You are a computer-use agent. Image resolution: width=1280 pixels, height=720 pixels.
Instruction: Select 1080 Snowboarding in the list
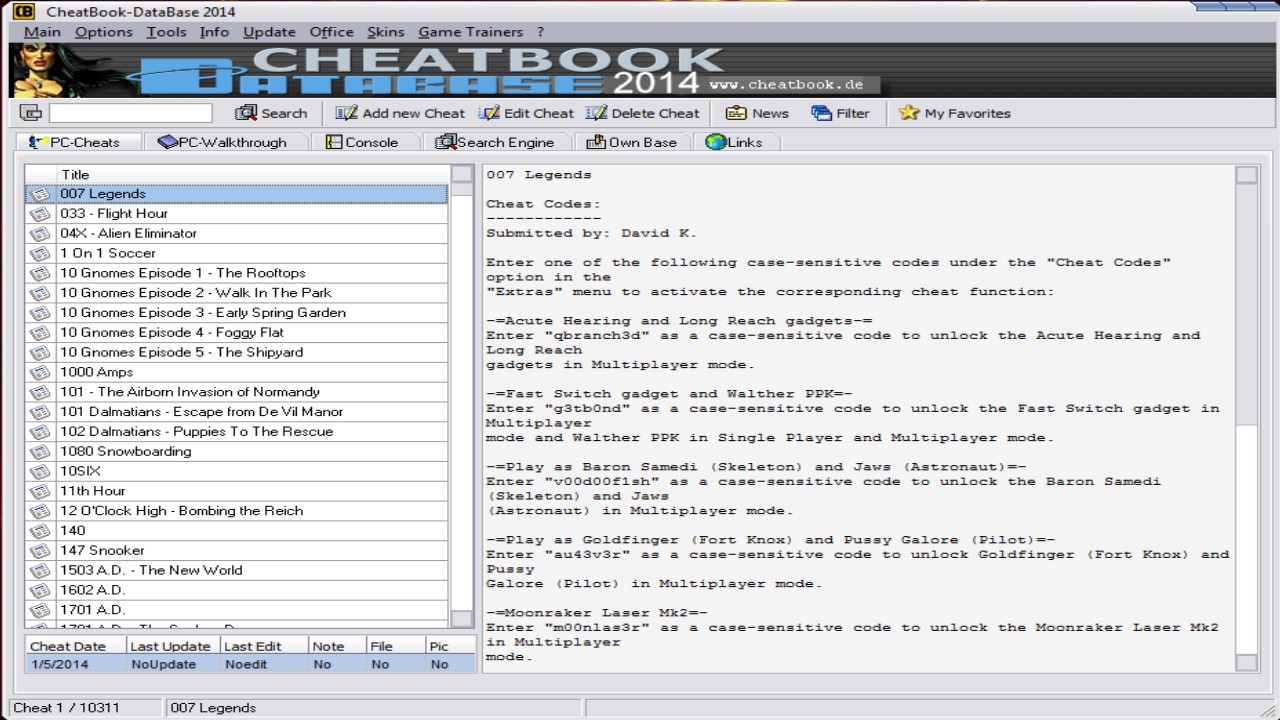pyautogui.click(x=125, y=451)
